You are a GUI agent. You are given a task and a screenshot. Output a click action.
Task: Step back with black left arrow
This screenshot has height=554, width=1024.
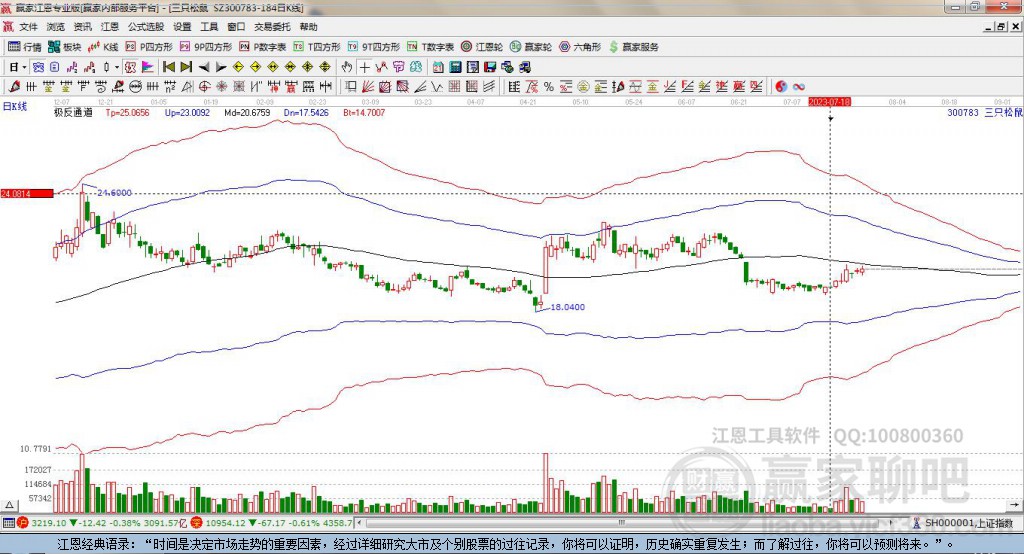204,67
